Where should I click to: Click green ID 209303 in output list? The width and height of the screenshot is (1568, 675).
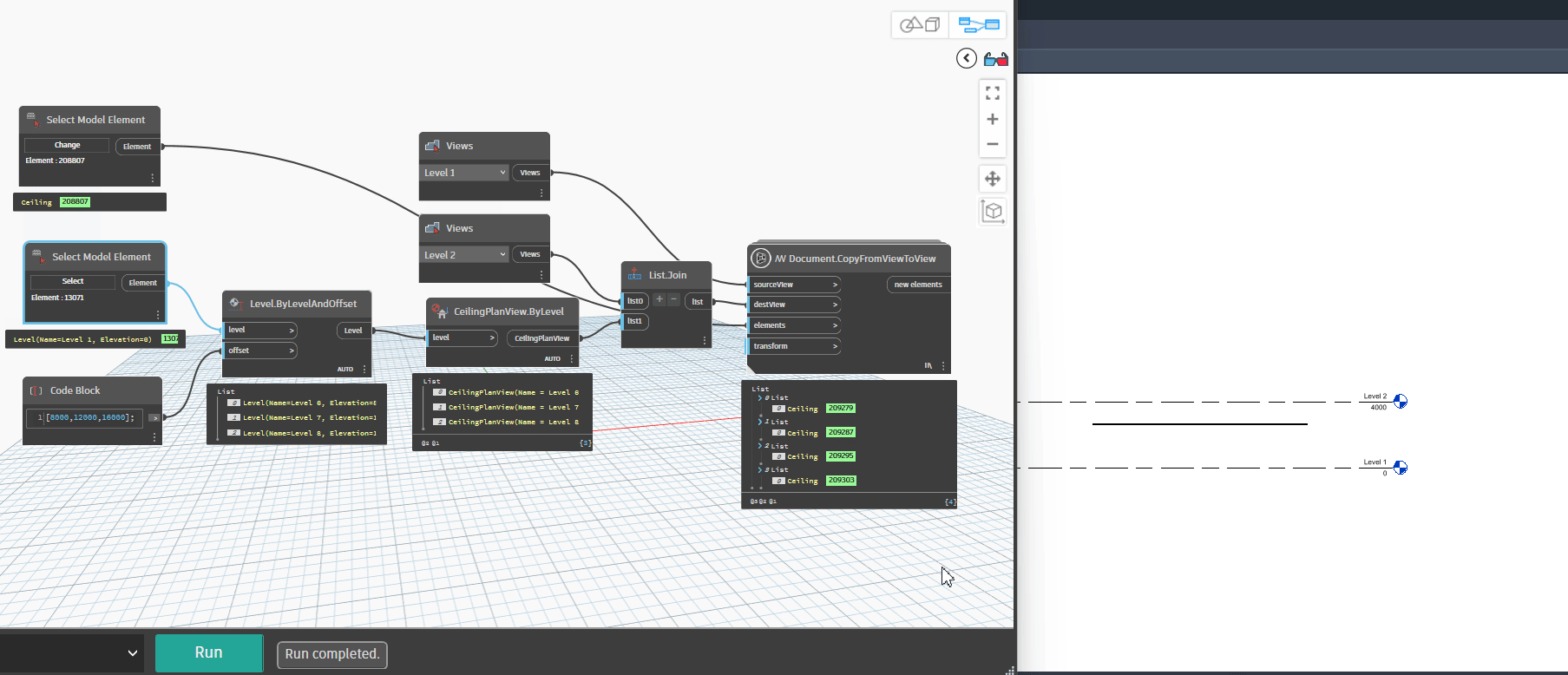(840, 480)
